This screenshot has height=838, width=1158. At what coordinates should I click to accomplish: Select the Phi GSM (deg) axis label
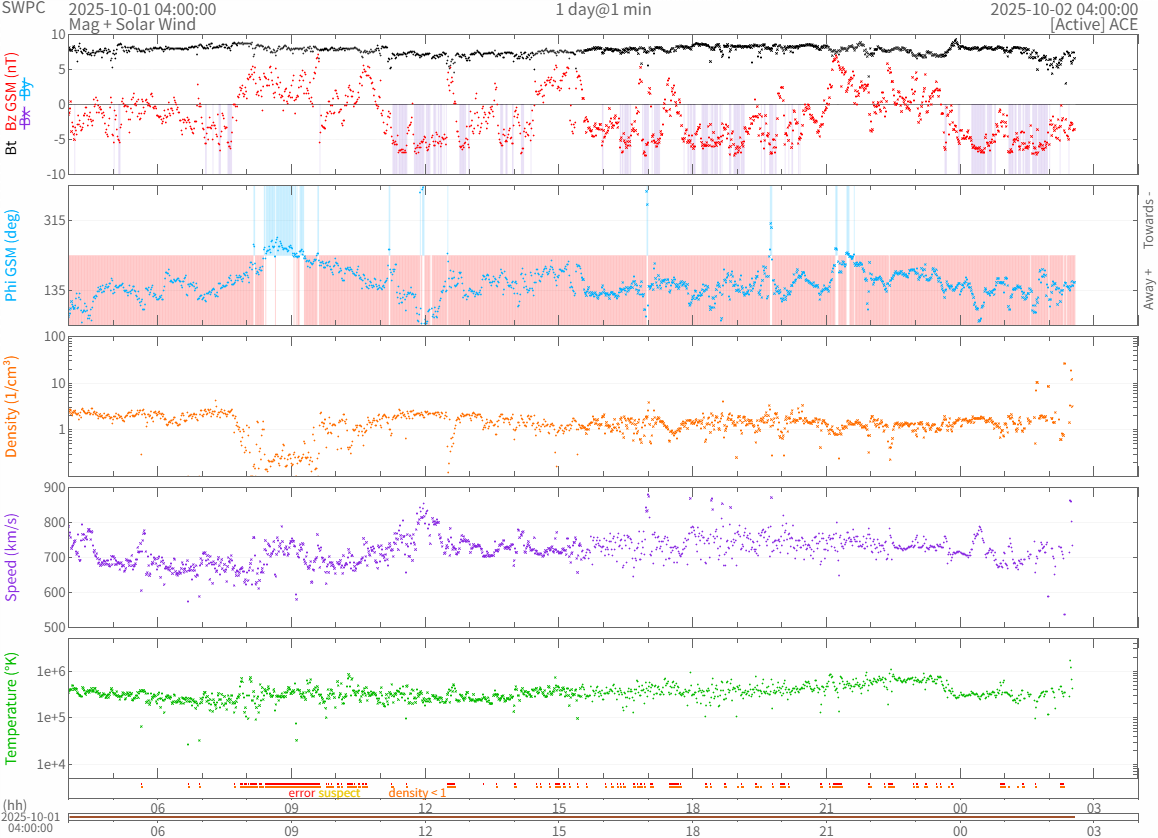12,255
